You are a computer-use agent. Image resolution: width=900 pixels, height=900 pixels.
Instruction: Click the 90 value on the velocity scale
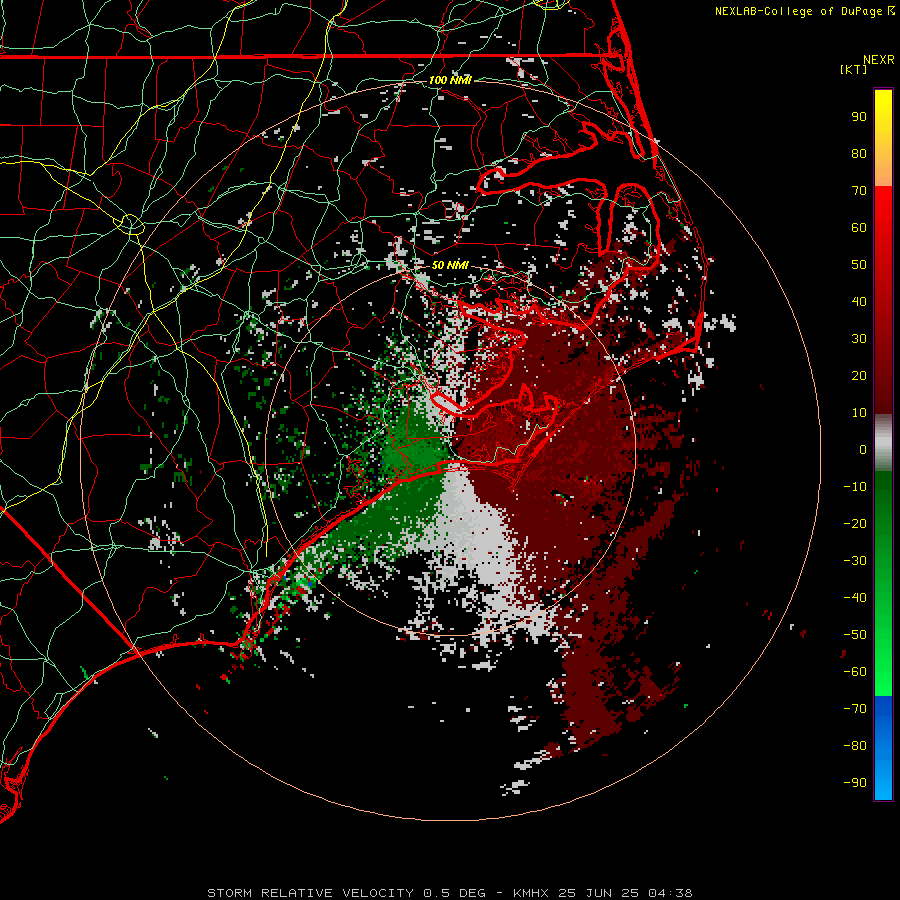pos(859,117)
